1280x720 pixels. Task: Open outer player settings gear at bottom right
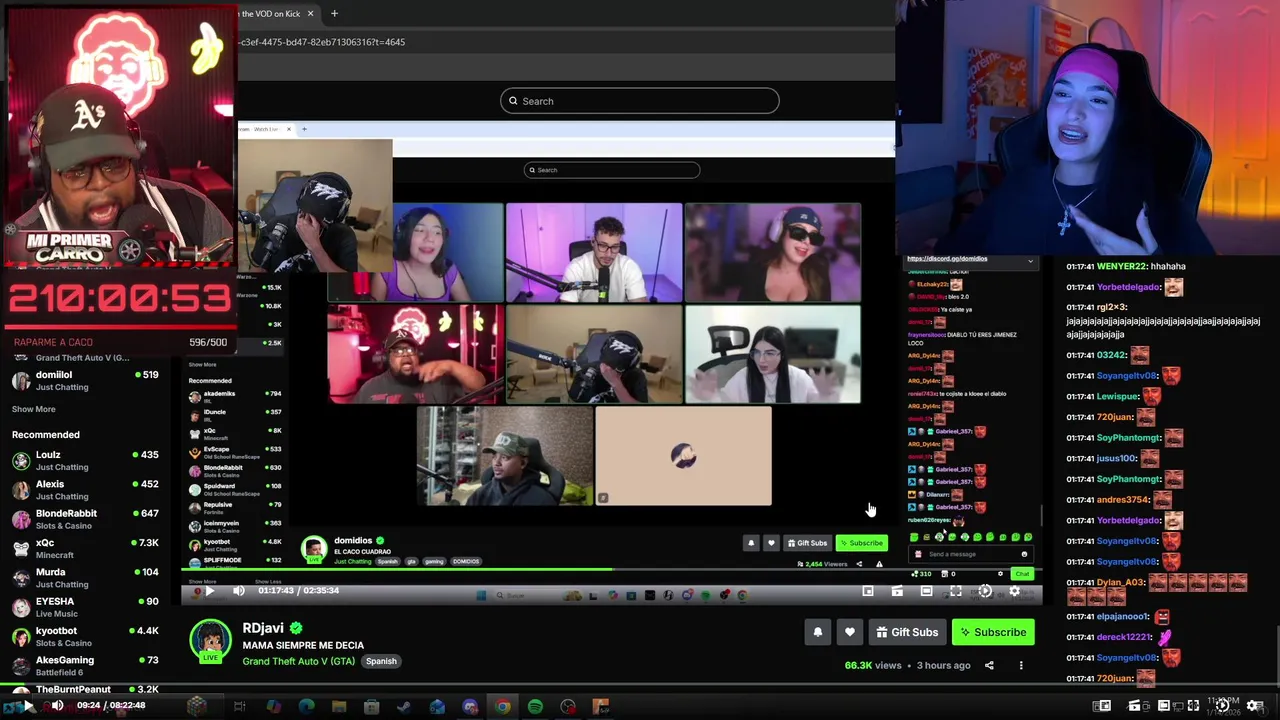(1254, 706)
